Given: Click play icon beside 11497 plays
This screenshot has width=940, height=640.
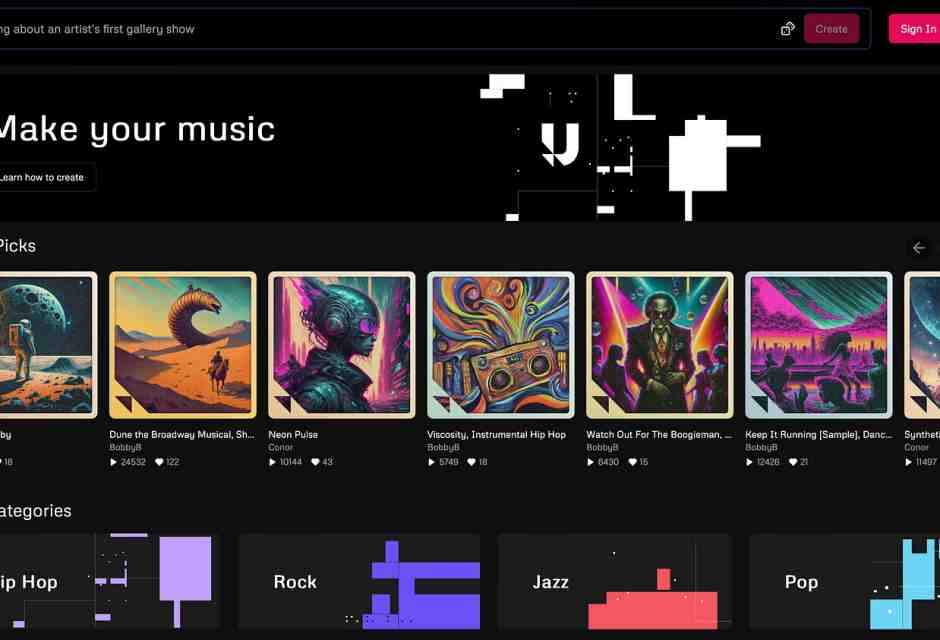Looking at the screenshot, I should pyautogui.click(x=908, y=462).
